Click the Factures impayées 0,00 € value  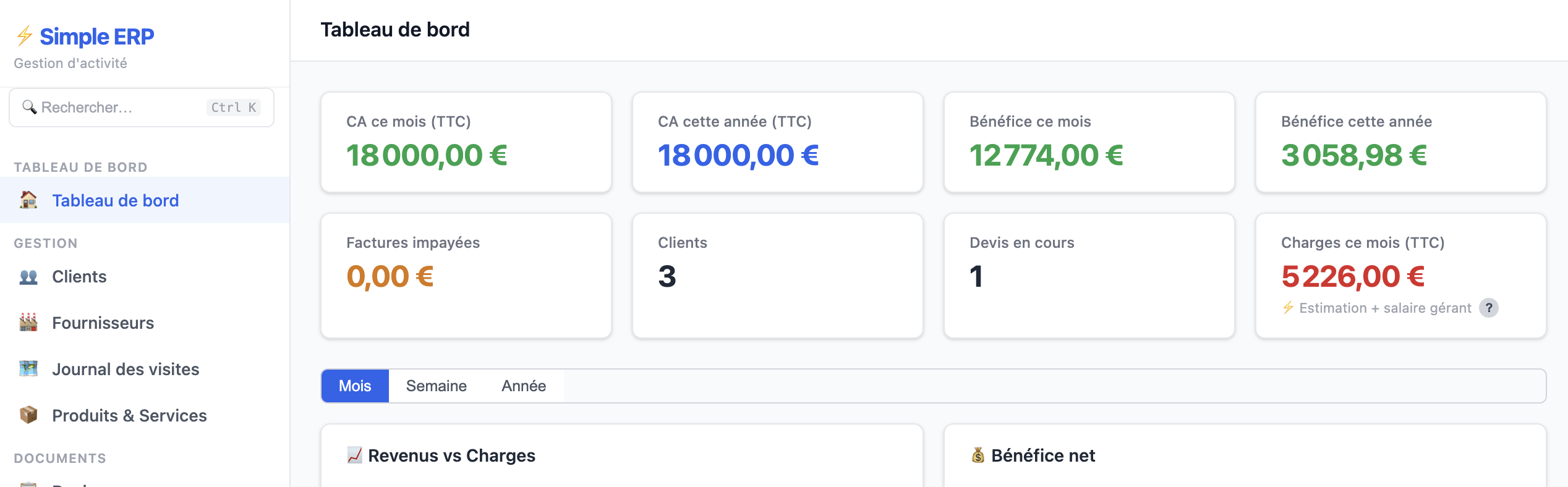(x=390, y=276)
